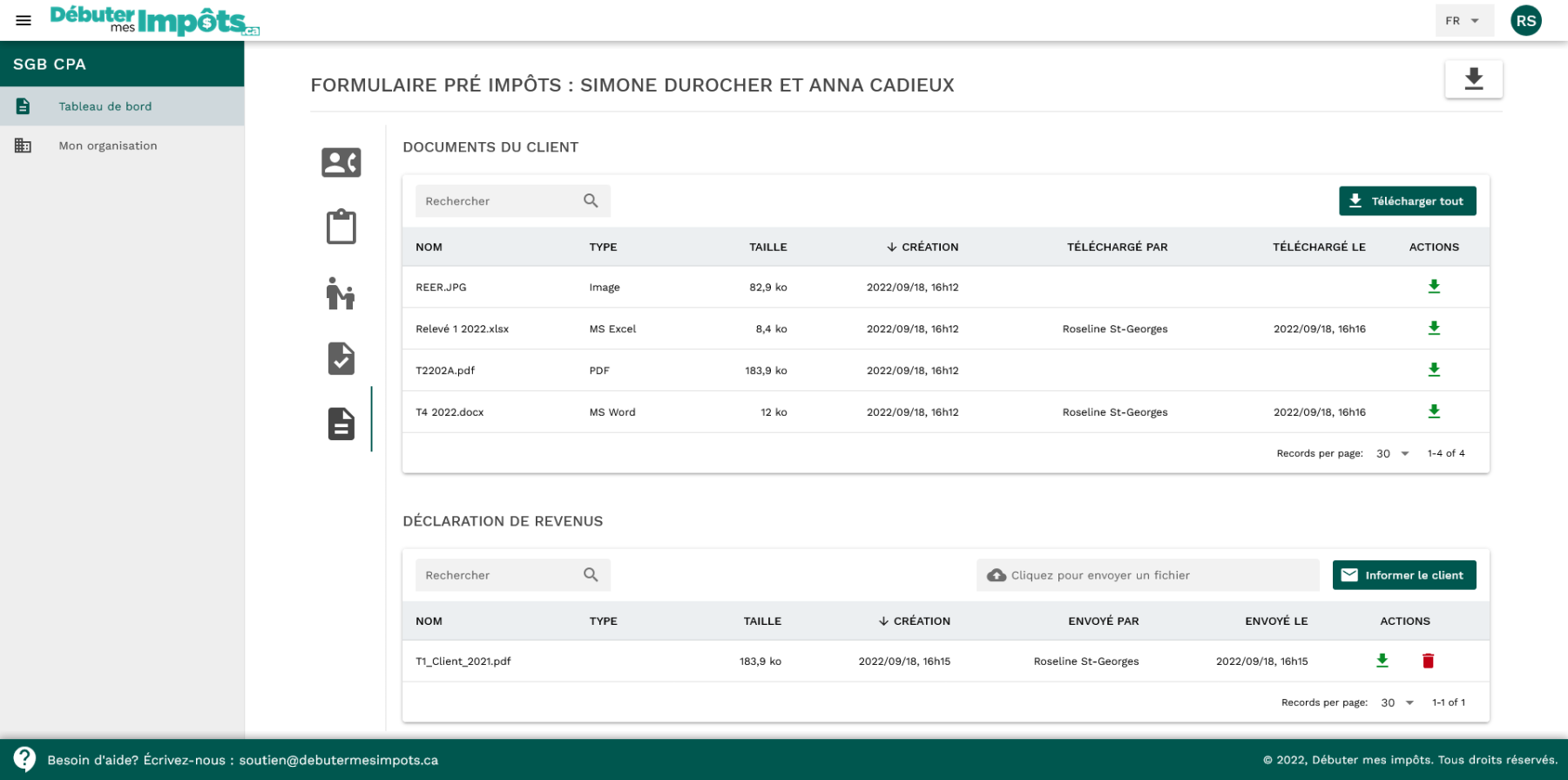Open the client contact info section icon

tap(341, 162)
